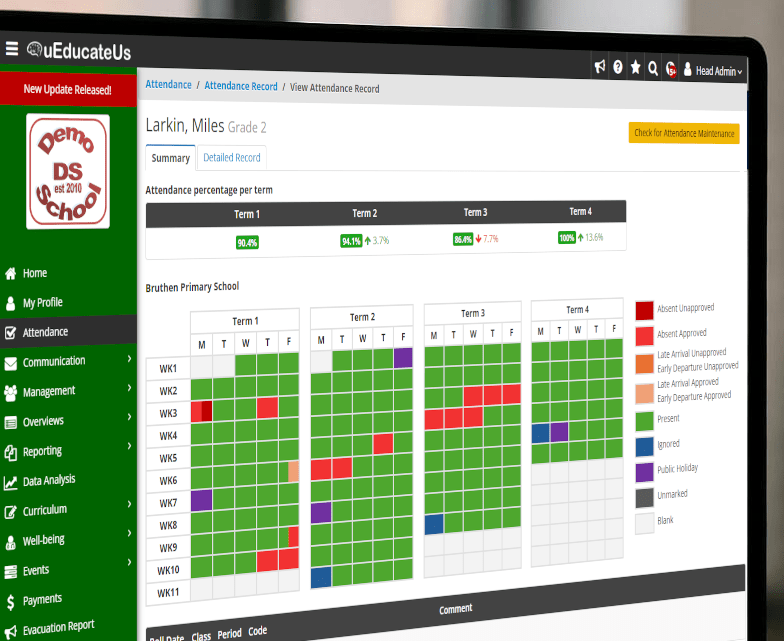Click the Demo School logo
This screenshot has height=641, width=784.
click(68, 172)
